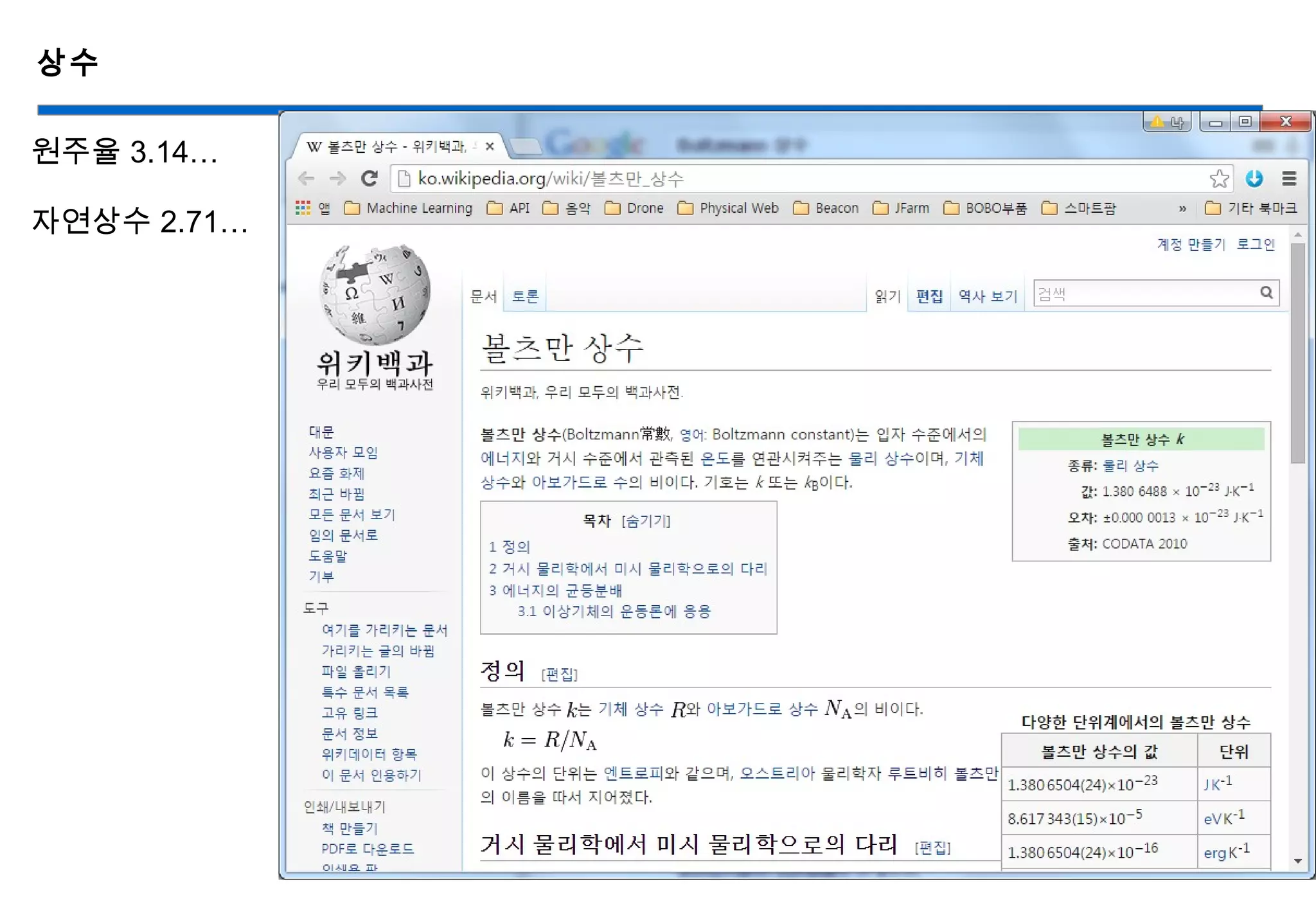Select the 편집 tab

click(929, 296)
